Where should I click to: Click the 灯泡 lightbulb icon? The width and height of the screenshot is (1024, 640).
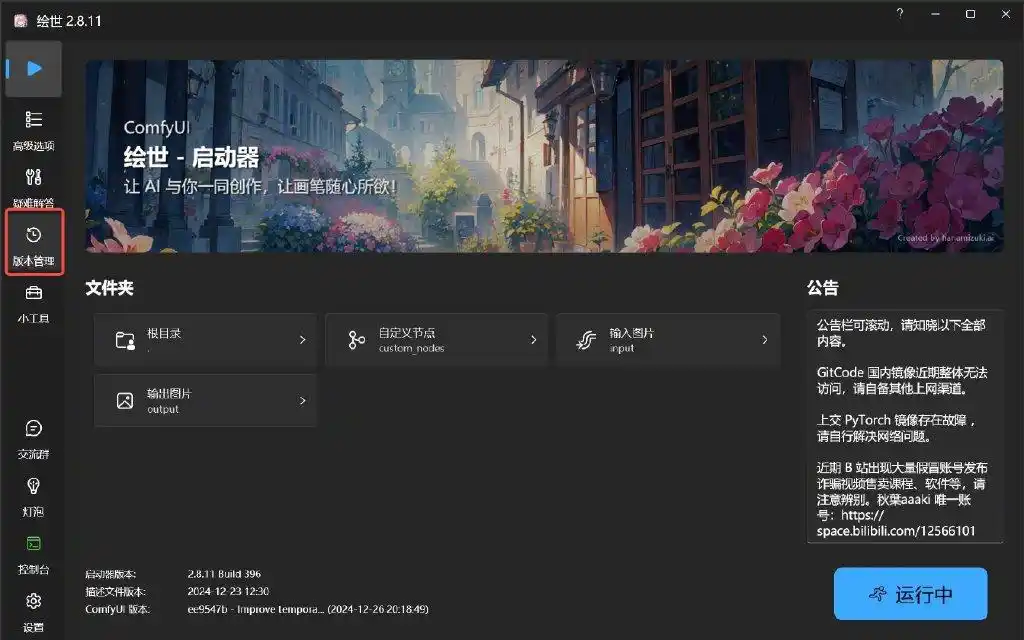[34, 495]
